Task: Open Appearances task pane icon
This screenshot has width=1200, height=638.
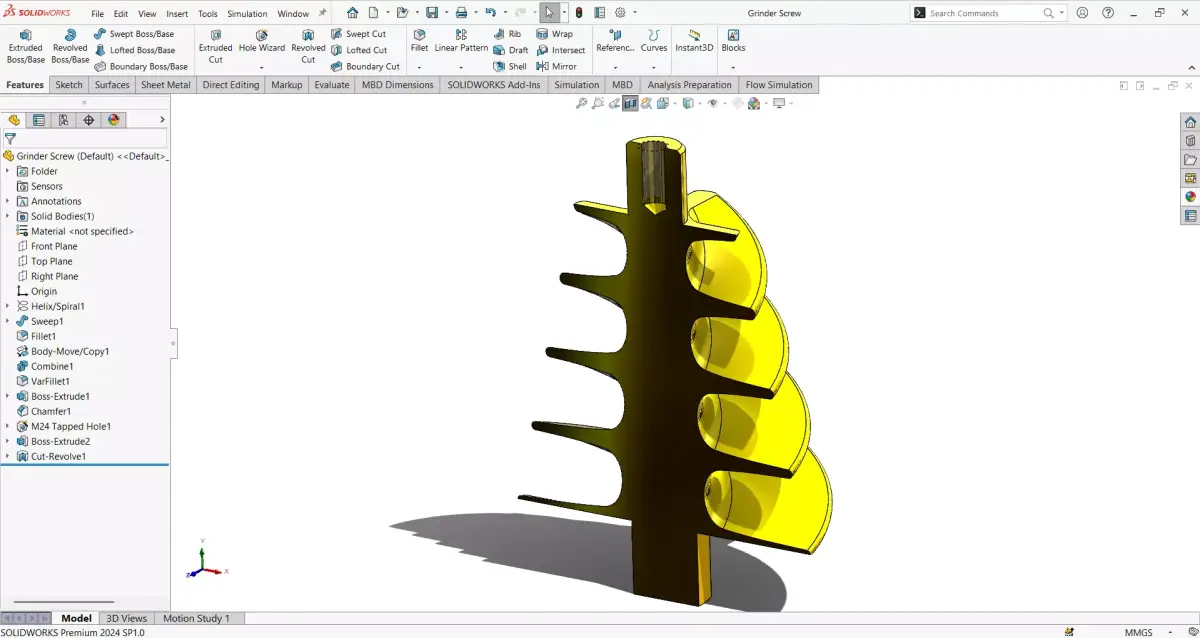Action: [1190, 196]
